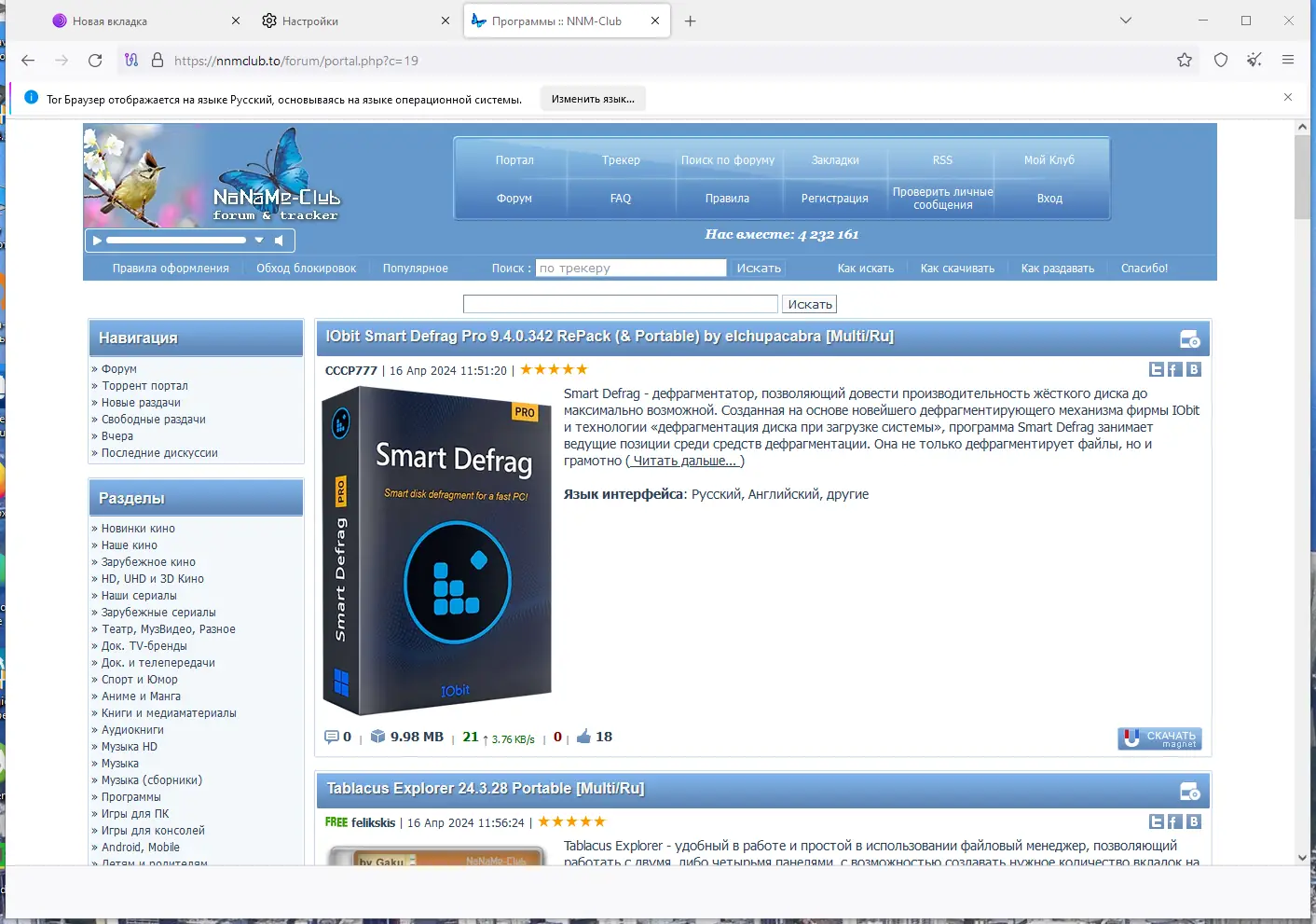This screenshot has width=1316, height=924.
Task: Focus the tracker search input field
Action: 631,269
